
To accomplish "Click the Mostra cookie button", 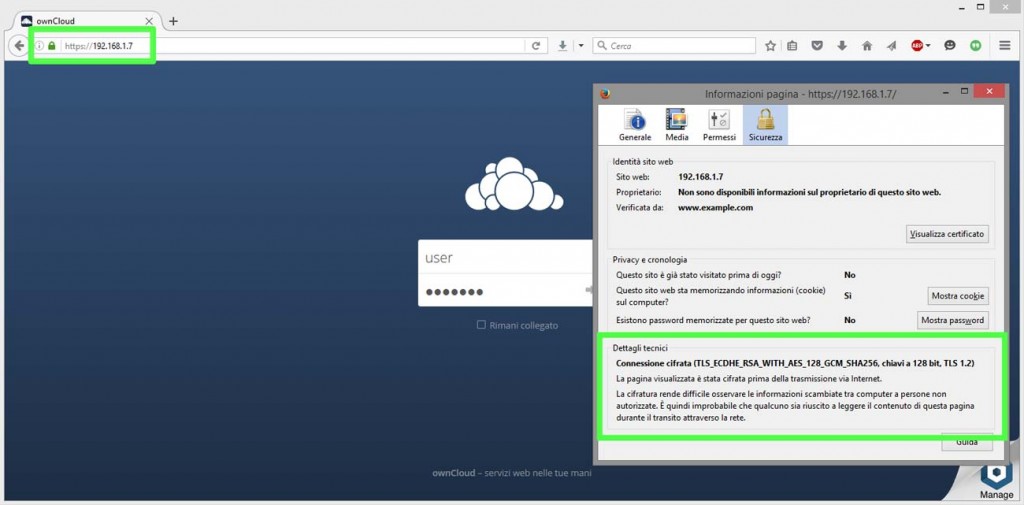I will 958,296.
